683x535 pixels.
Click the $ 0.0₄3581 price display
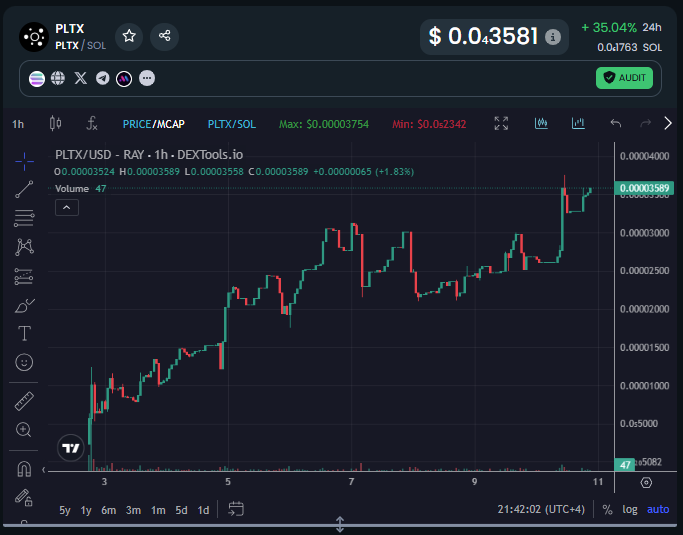tap(484, 36)
